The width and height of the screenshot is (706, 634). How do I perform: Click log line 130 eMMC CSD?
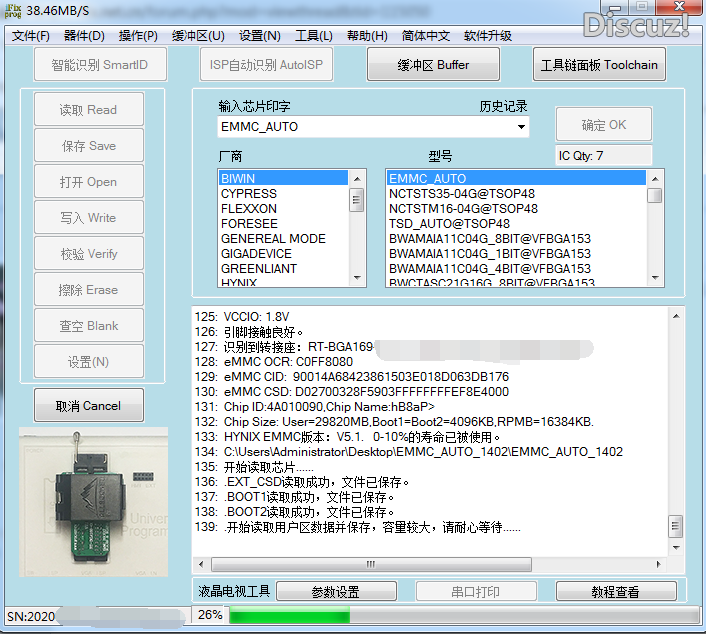[x=352, y=391]
